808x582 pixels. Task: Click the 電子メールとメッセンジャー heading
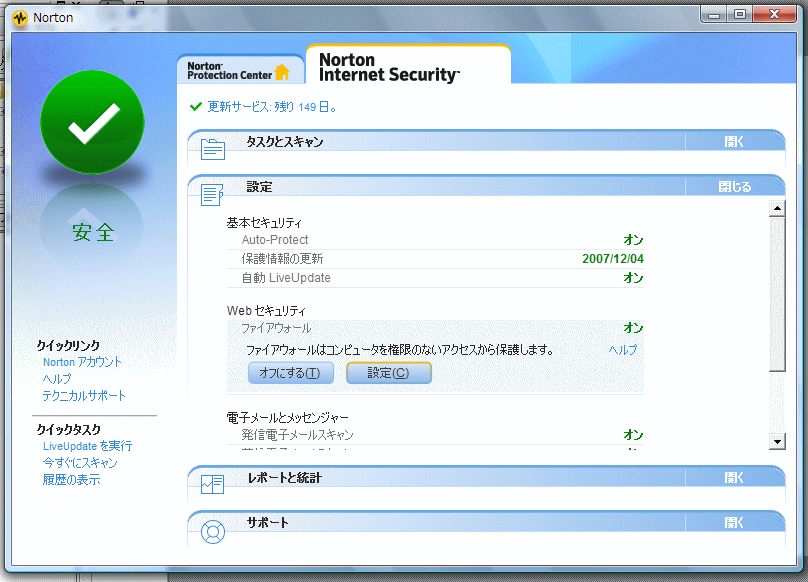(x=288, y=418)
